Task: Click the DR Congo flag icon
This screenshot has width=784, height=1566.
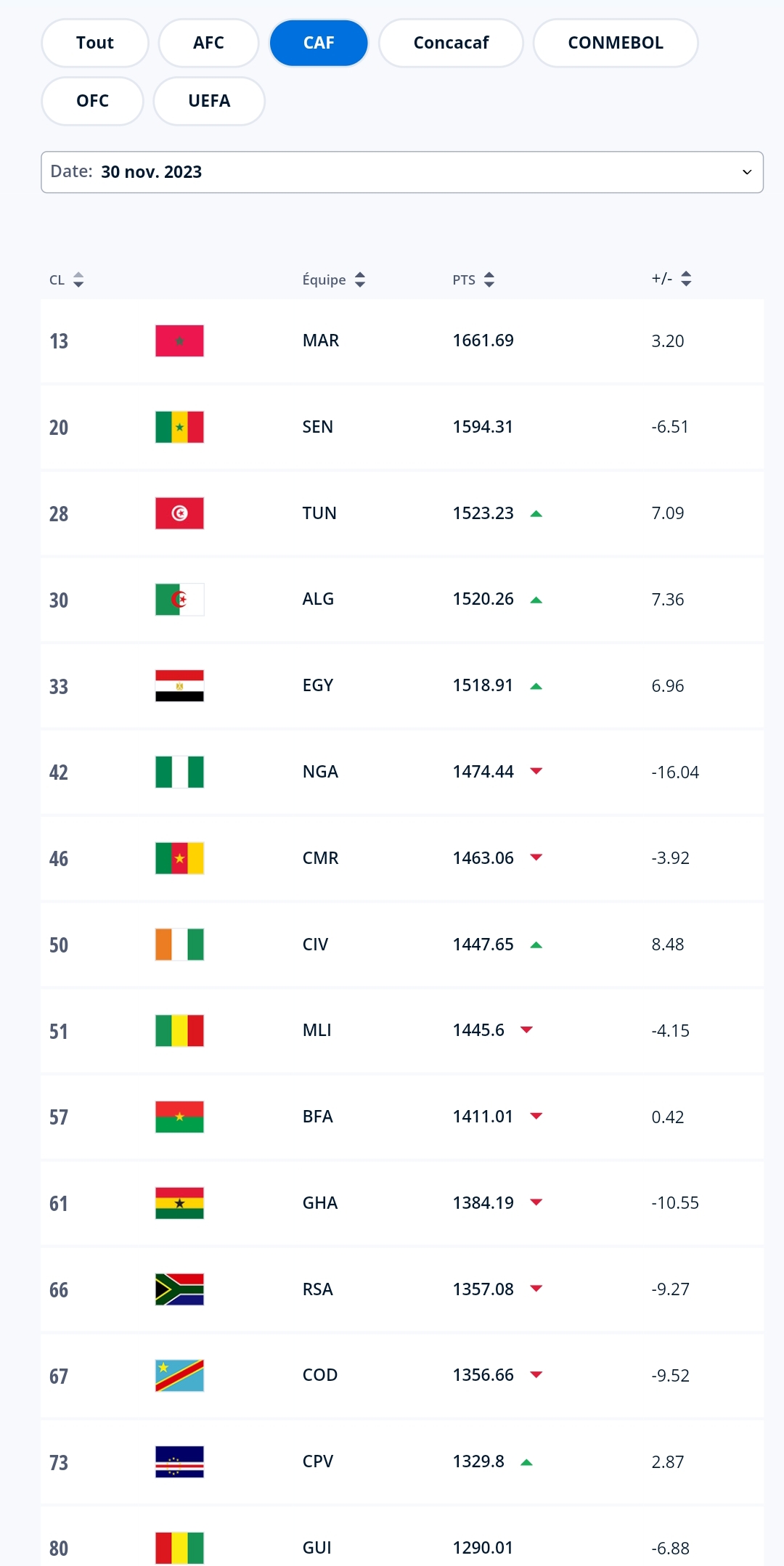Action: pyautogui.click(x=179, y=1376)
